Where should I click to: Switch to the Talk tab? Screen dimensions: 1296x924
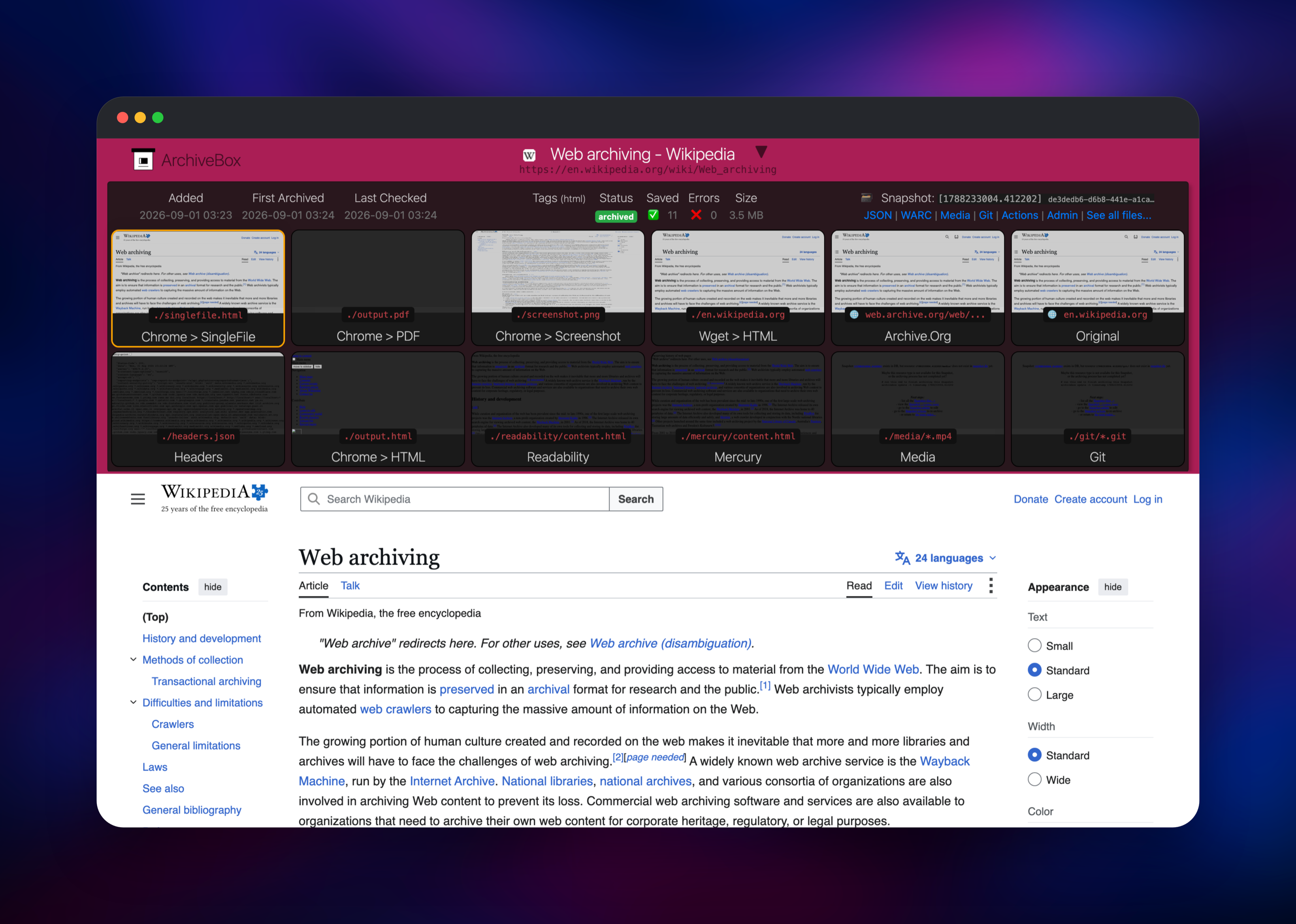pyautogui.click(x=350, y=585)
